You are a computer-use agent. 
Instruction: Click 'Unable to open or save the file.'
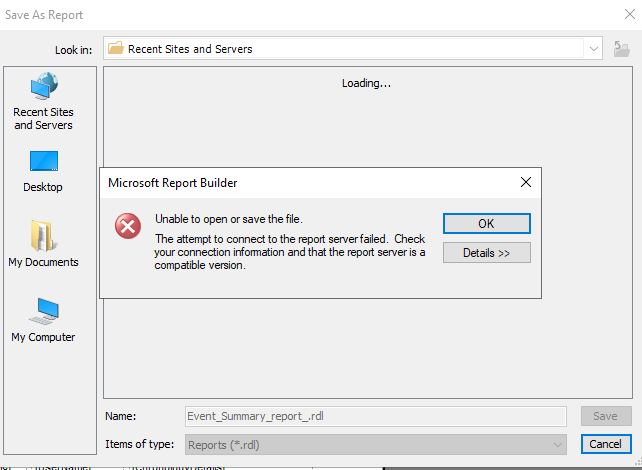[229, 219]
